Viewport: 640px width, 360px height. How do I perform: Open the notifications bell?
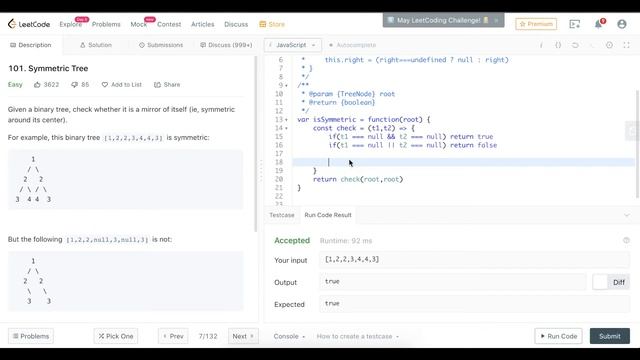click(x=599, y=24)
